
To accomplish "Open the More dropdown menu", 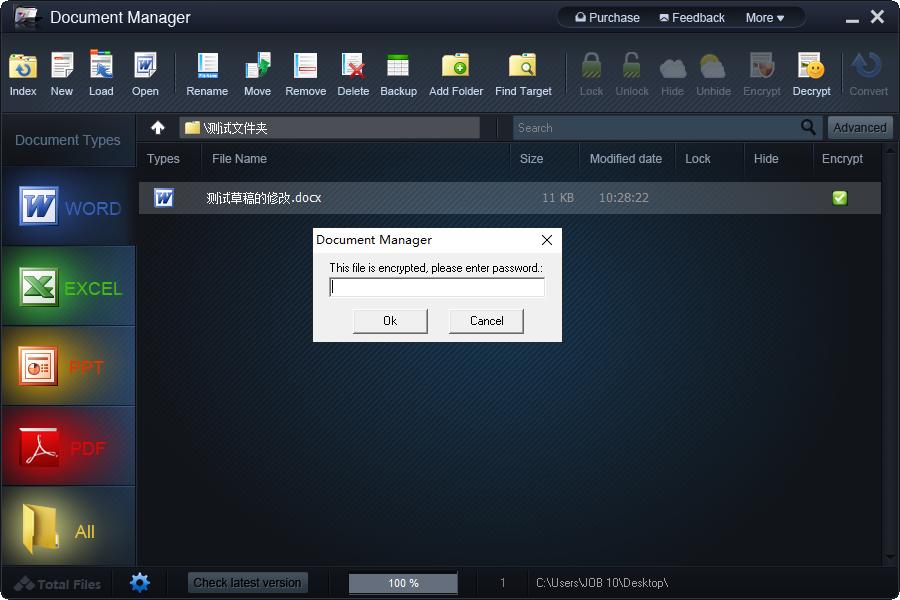I will pyautogui.click(x=765, y=18).
